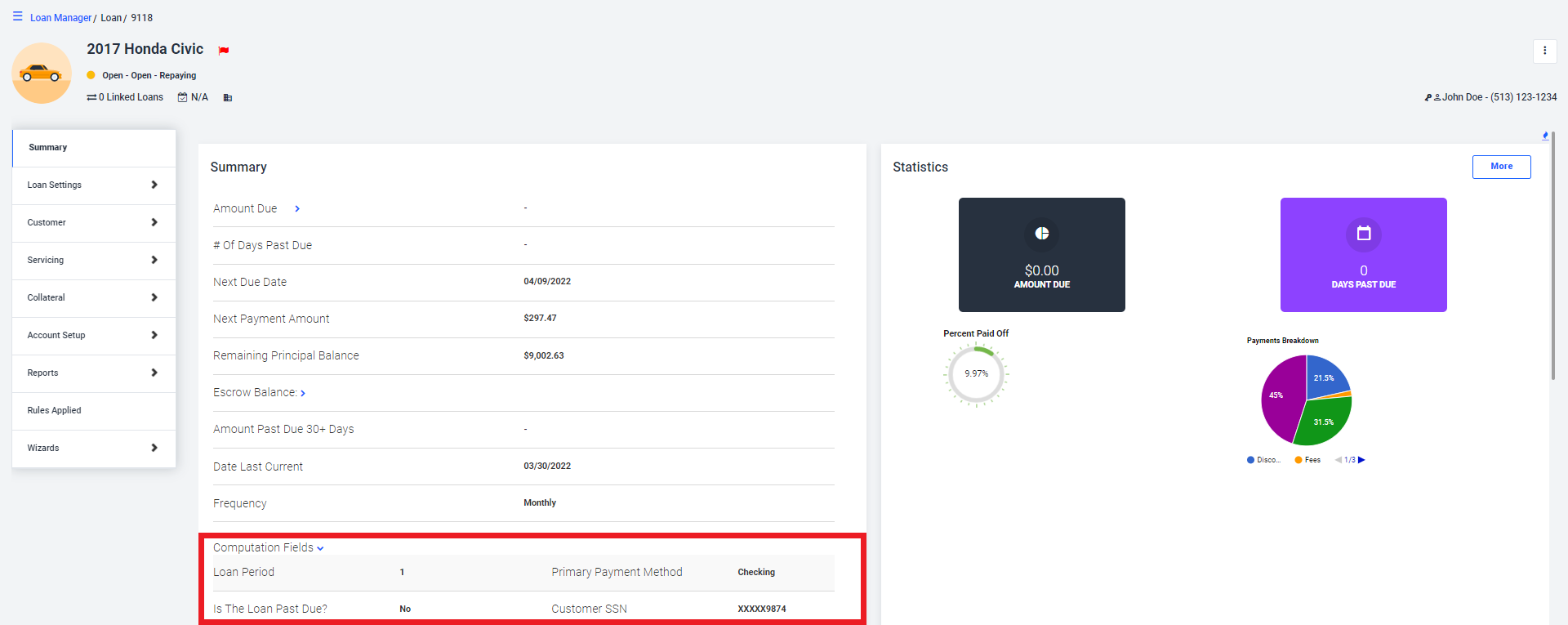Click the blue pin icon above Statistics
The image size is (1568, 625).
pos(1545,136)
